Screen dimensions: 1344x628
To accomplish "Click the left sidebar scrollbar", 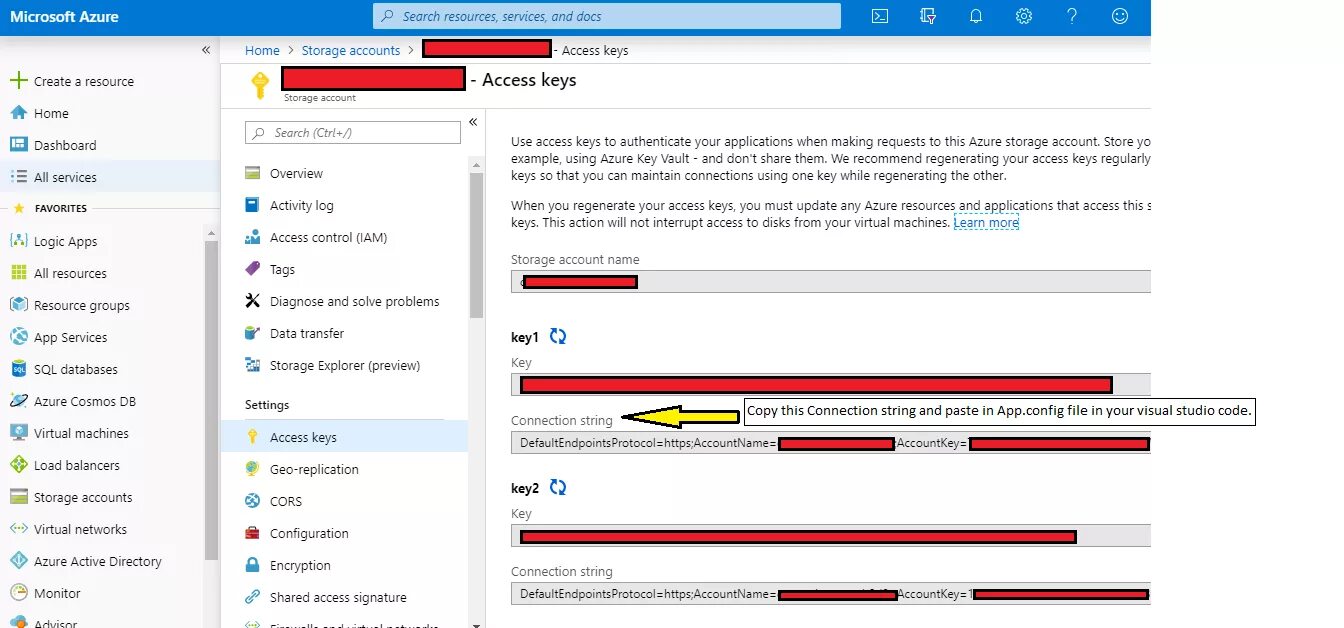I will 211,400.
